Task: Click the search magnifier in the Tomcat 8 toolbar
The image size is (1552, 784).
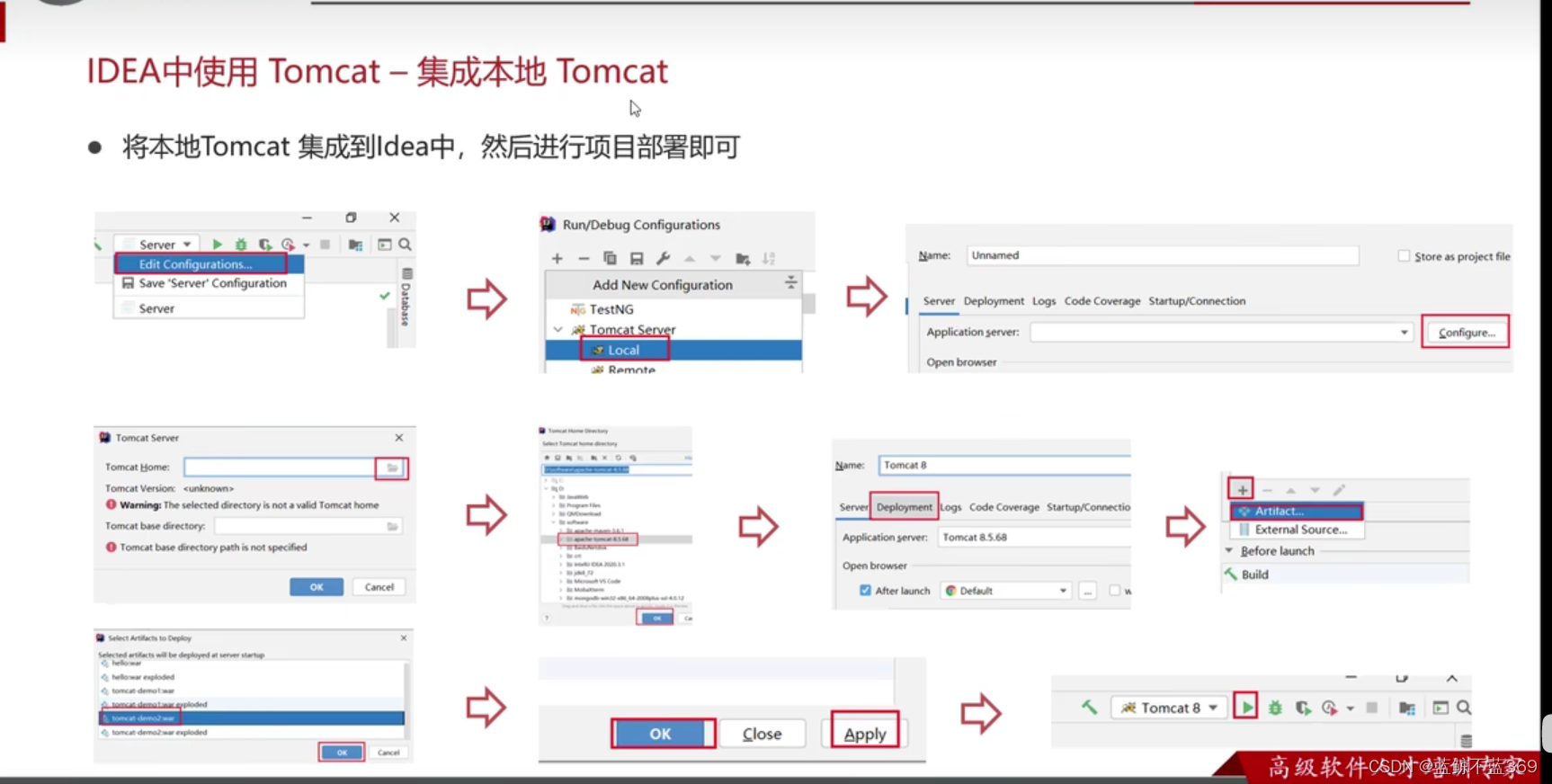Action: (1464, 708)
